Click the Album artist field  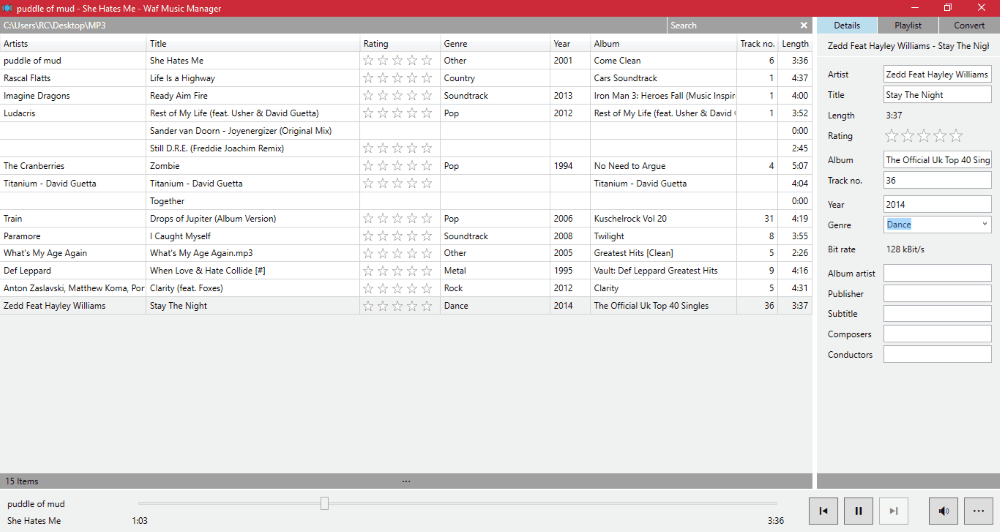pos(937,273)
